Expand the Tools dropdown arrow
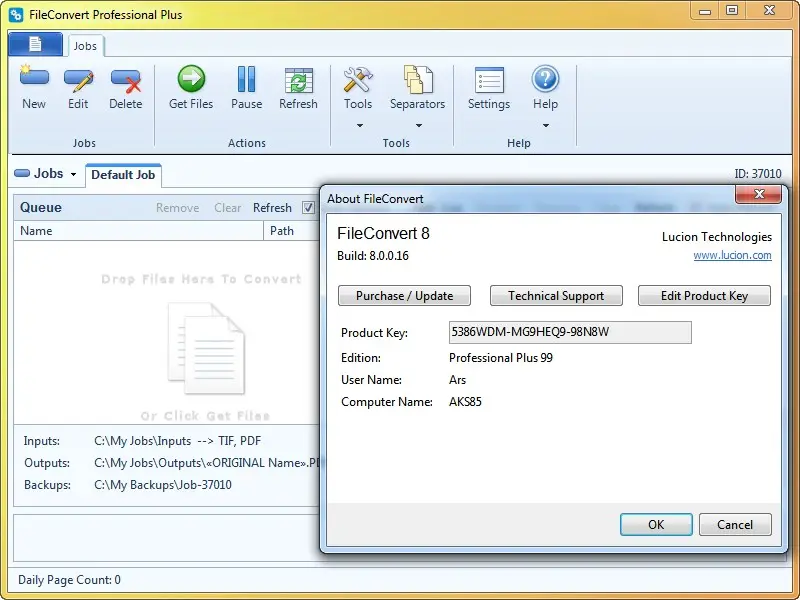800x600 pixels. tap(359, 126)
